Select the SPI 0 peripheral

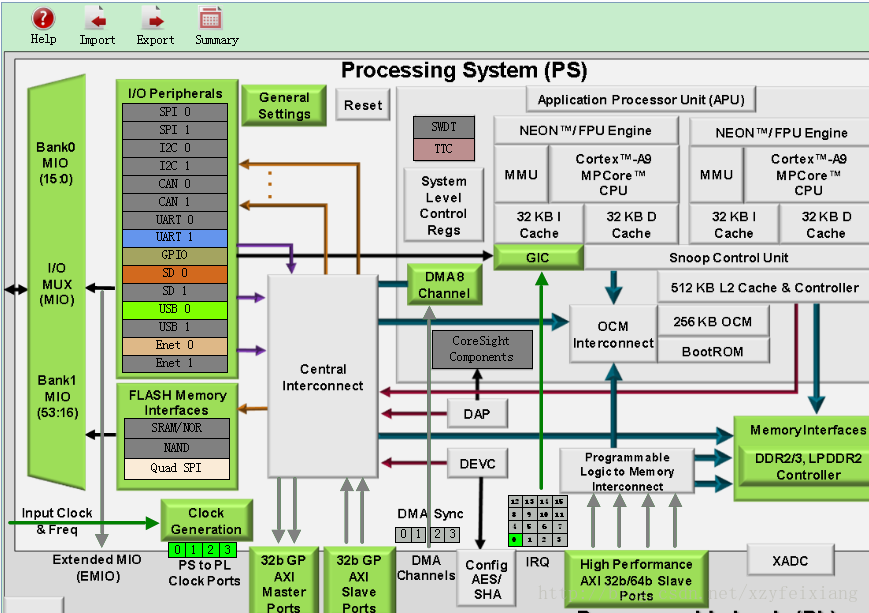[x=175, y=112]
